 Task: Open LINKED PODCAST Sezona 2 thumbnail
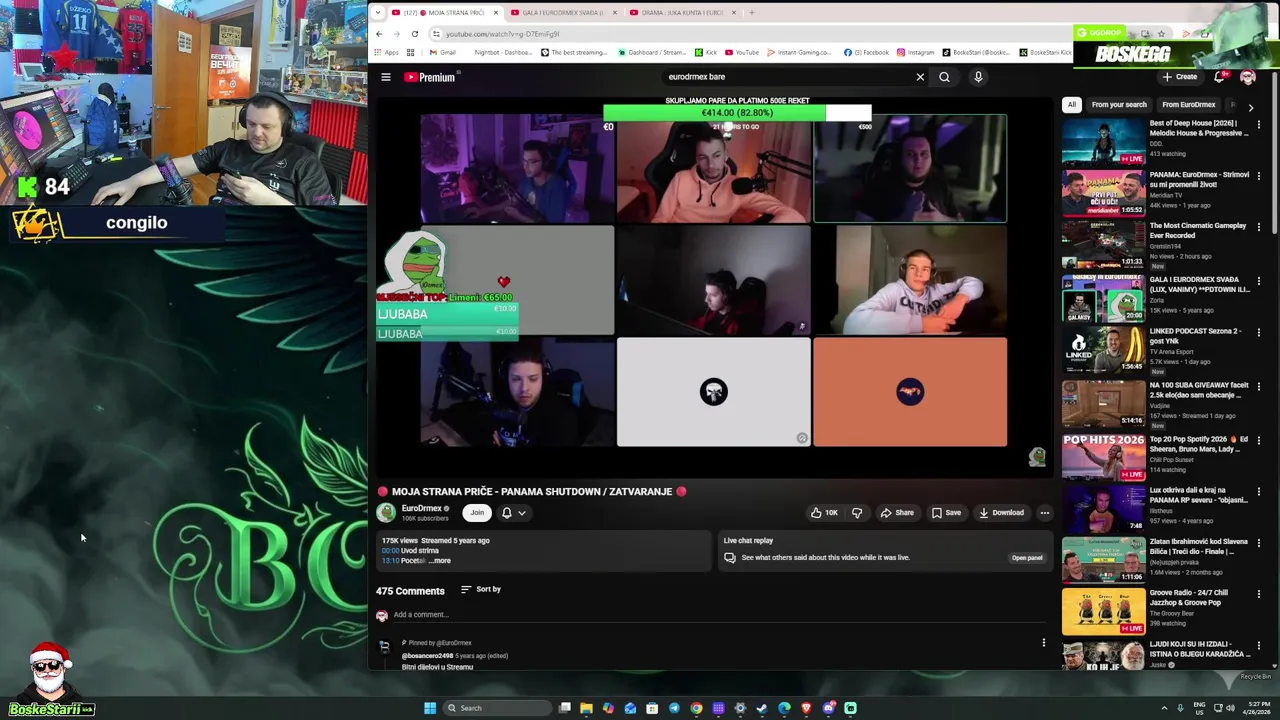[1104, 349]
